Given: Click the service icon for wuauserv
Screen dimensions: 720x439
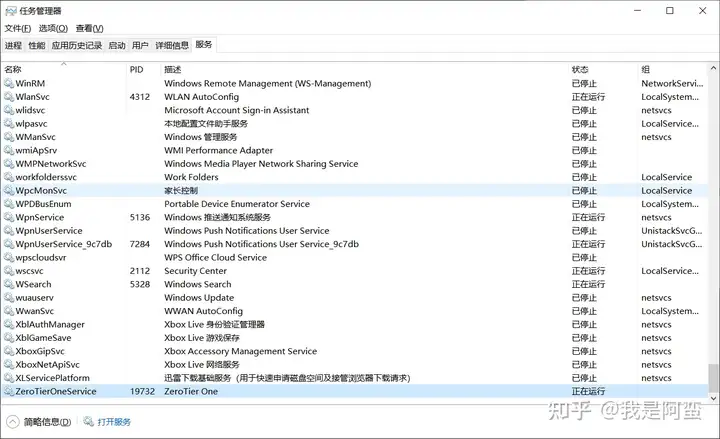Looking at the screenshot, I should pyautogui.click(x=9, y=298).
